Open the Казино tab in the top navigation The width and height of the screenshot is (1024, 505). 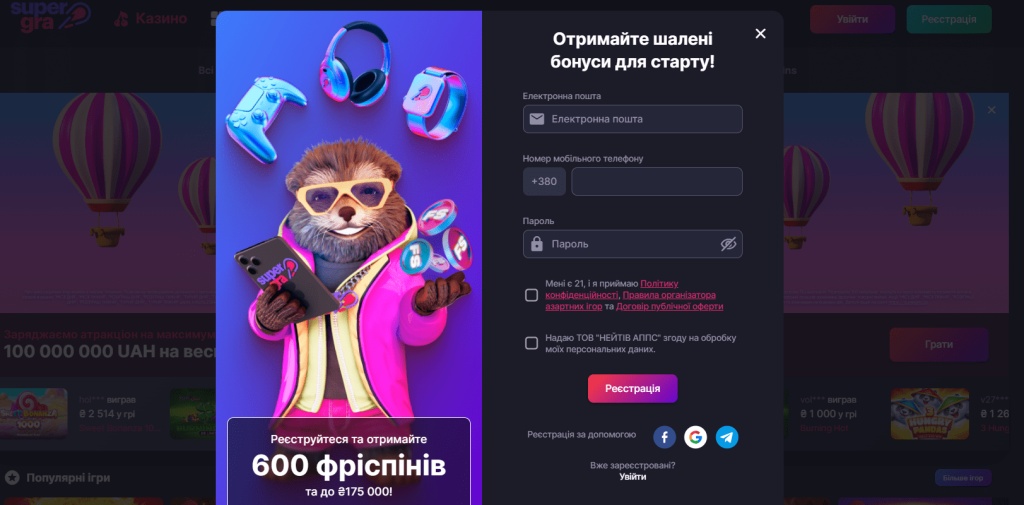coord(151,18)
